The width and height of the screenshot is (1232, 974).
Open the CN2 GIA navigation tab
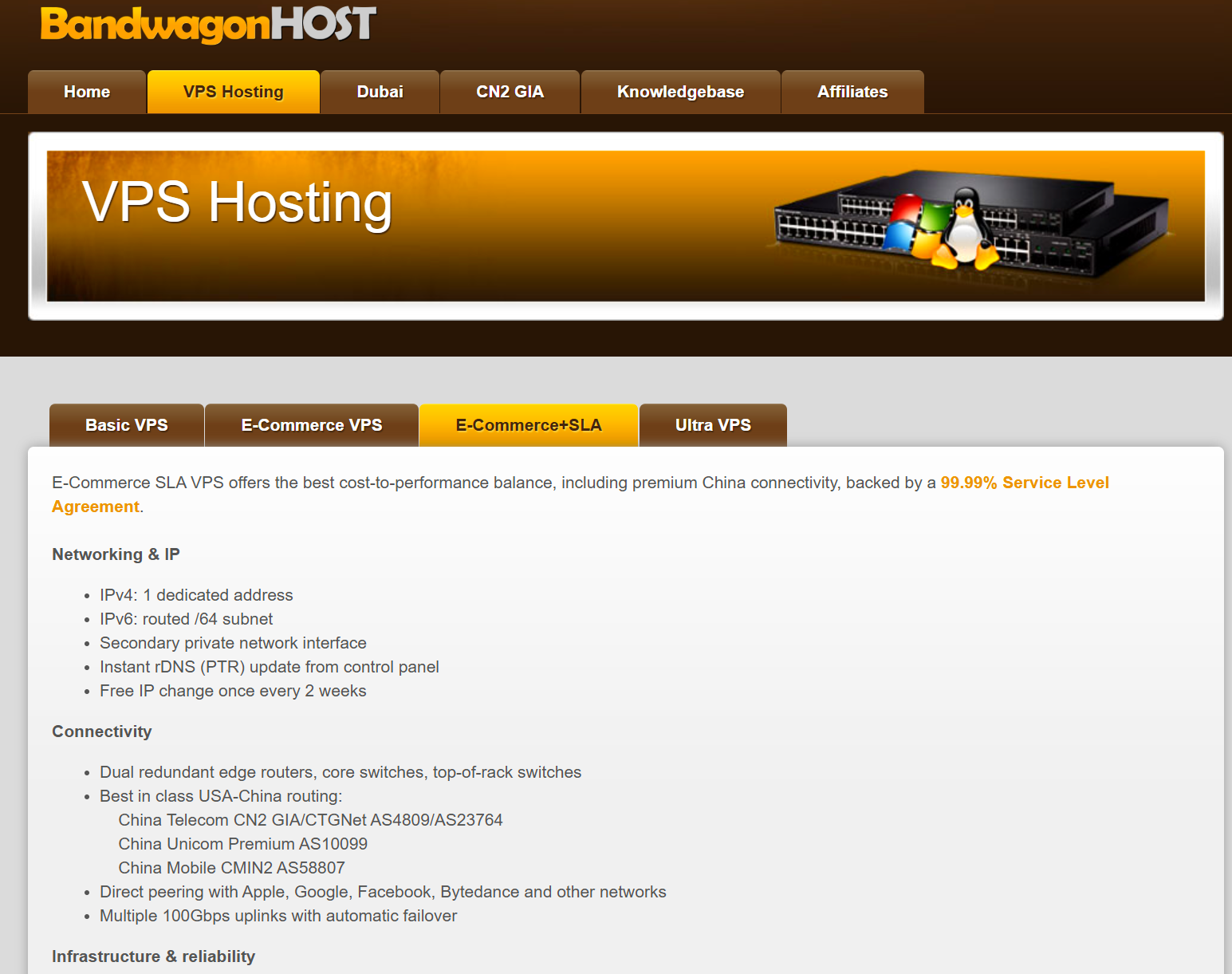click(x=510, y=92)
